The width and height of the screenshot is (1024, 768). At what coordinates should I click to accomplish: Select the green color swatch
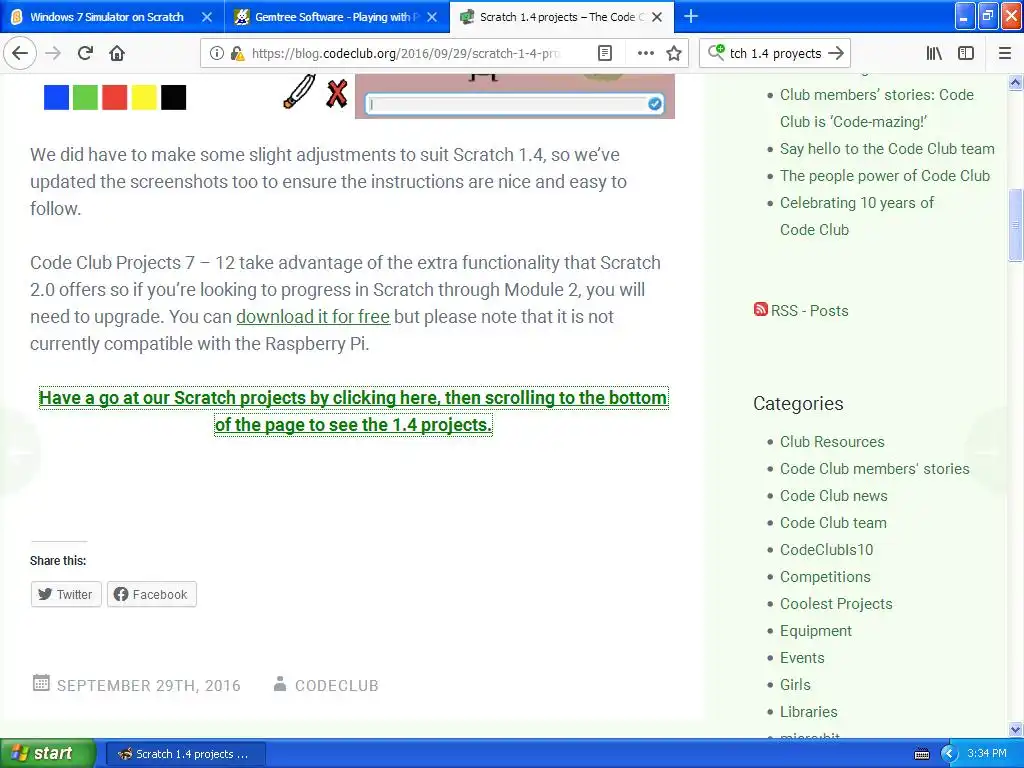point(86,97)
